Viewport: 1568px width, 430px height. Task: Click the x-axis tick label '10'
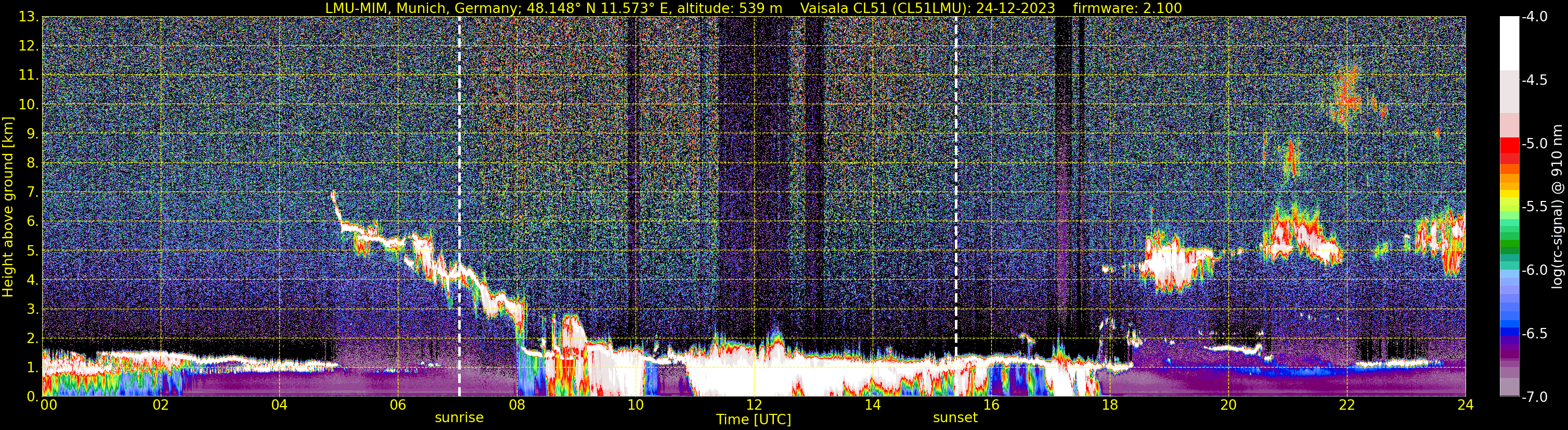tap(636, 405)
